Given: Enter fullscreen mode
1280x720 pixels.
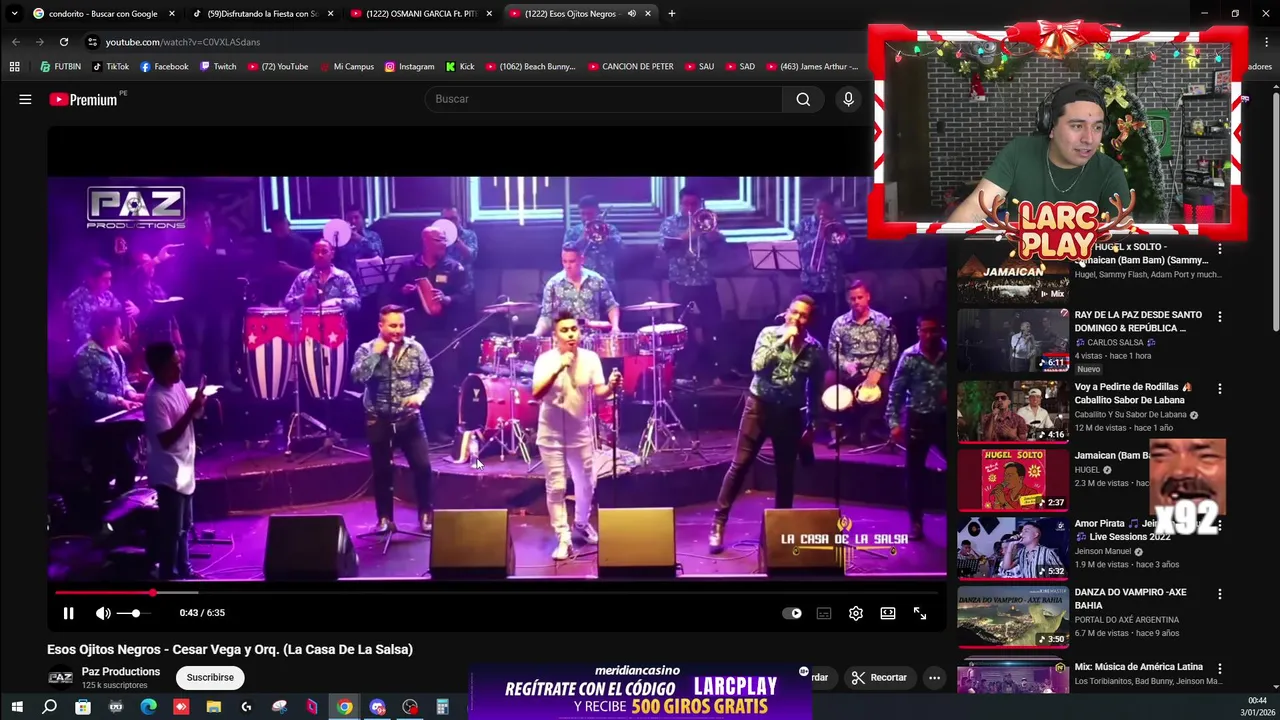Looking at the screenshot, I should (x=920, y=613).
